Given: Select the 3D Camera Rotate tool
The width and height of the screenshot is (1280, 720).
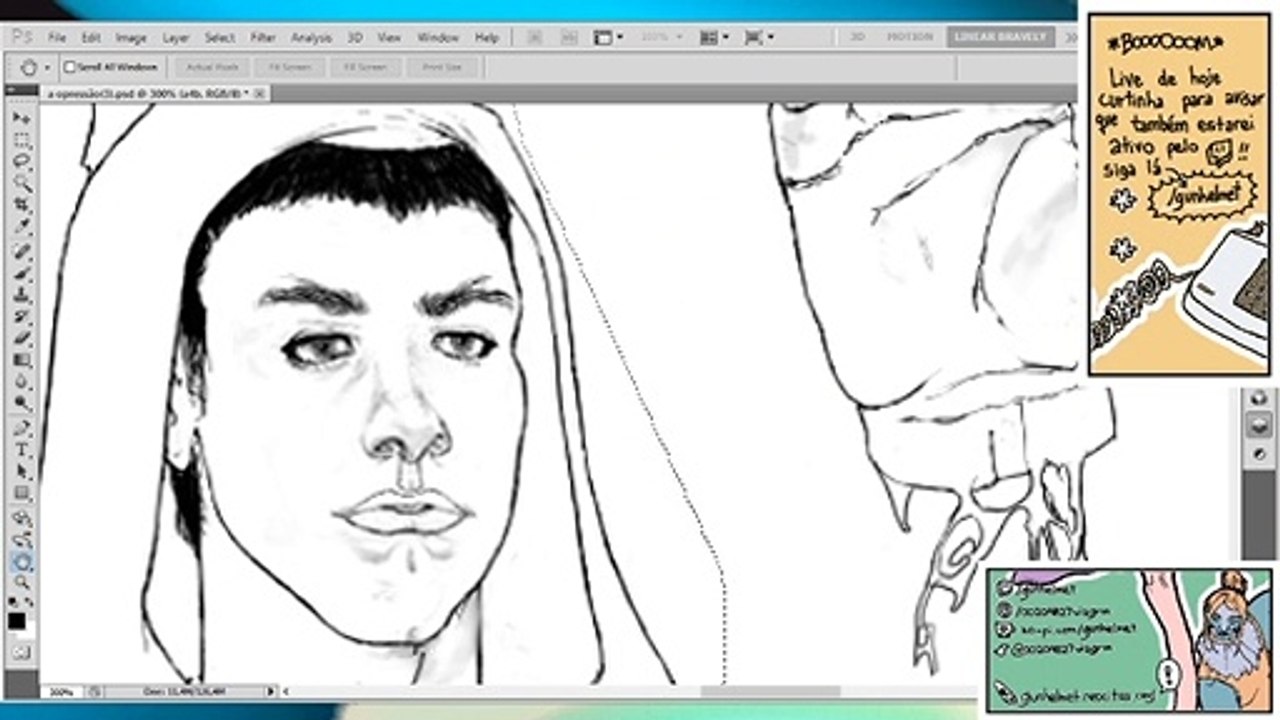Looking at the screenshot, I should coord(21,540).
